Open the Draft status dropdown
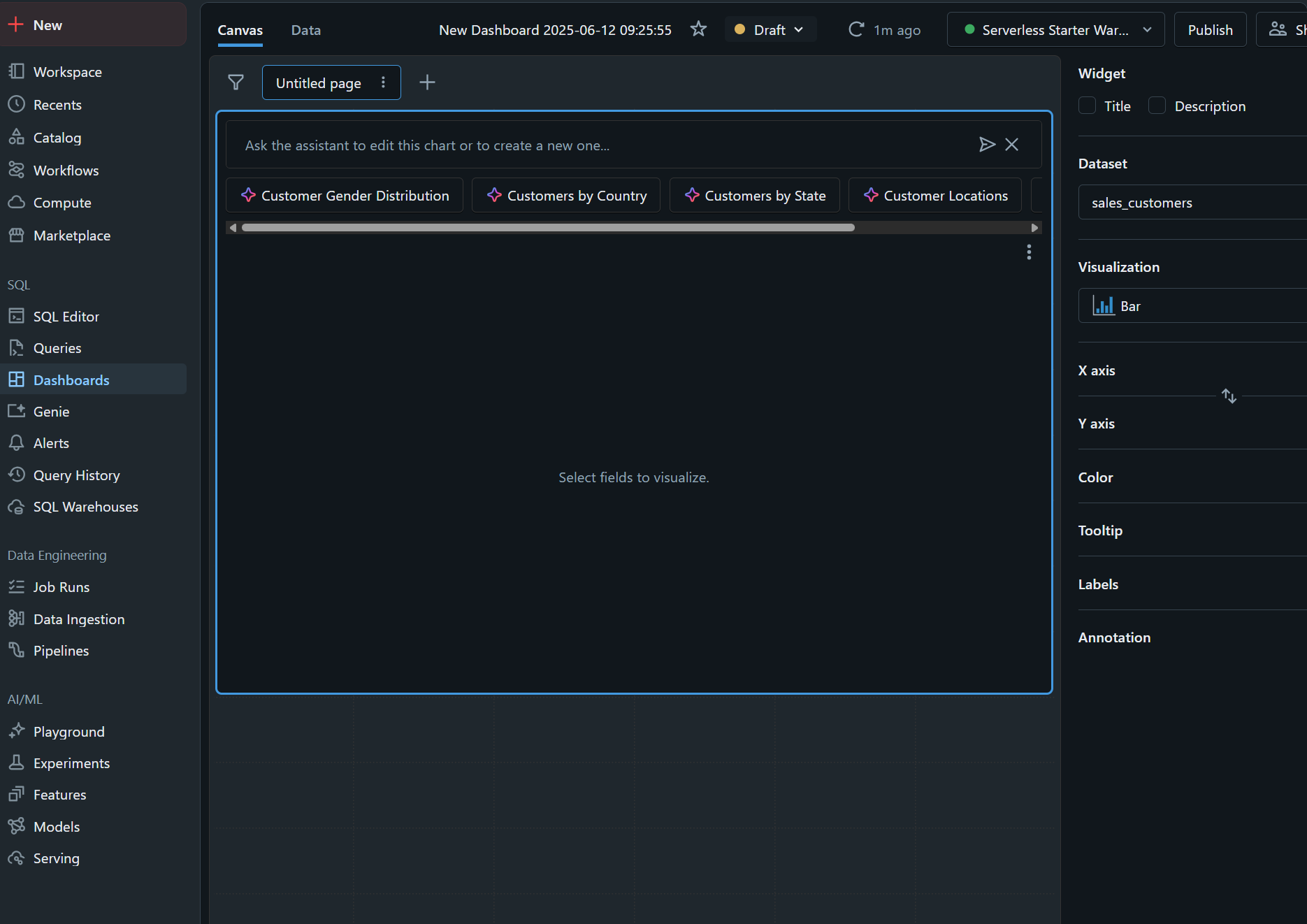This screenshot has width=1307, height=924. pos(770,30)
